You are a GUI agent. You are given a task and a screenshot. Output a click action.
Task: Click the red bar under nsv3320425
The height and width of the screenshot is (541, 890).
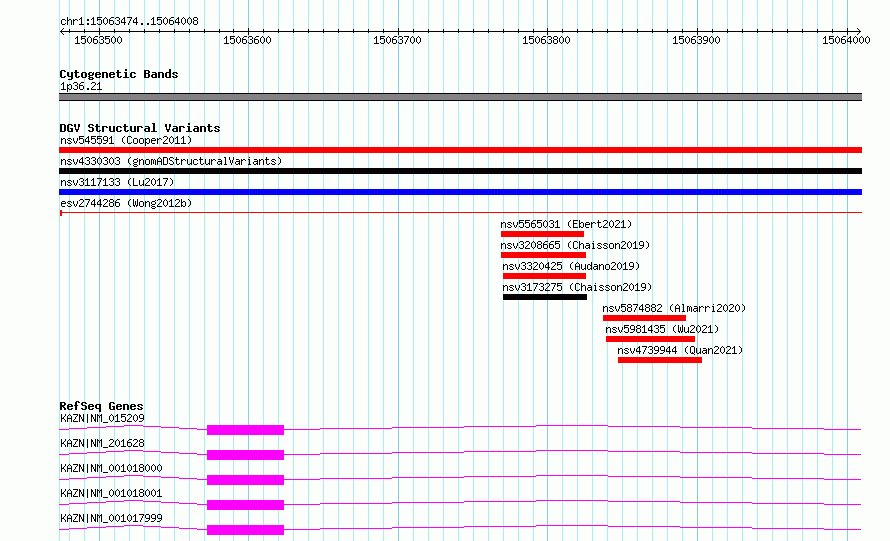coord(544,276)
